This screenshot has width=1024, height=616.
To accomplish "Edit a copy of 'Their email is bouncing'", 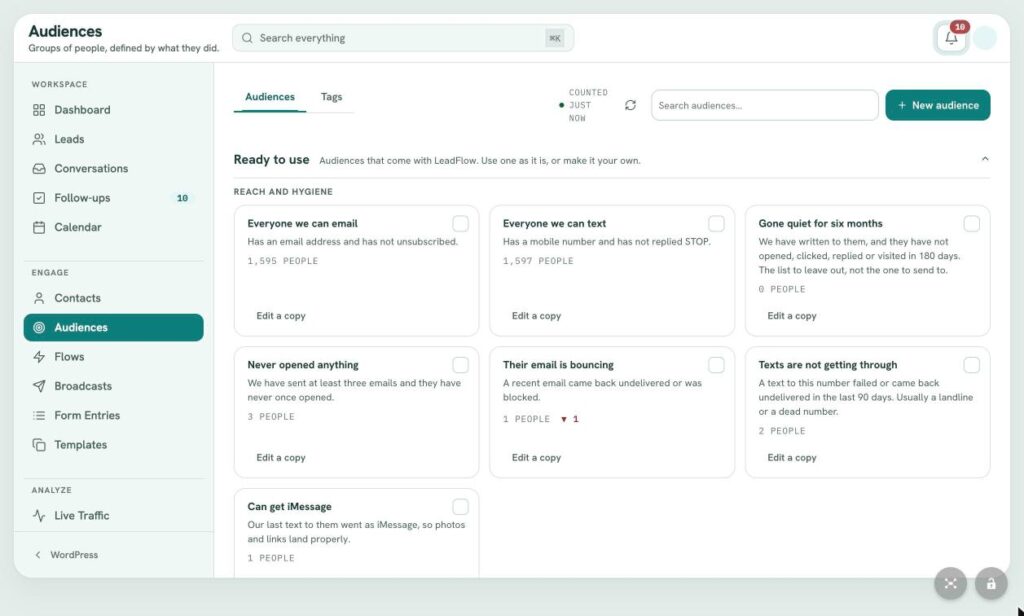I will pyautogui.click(x=536, y=457).
